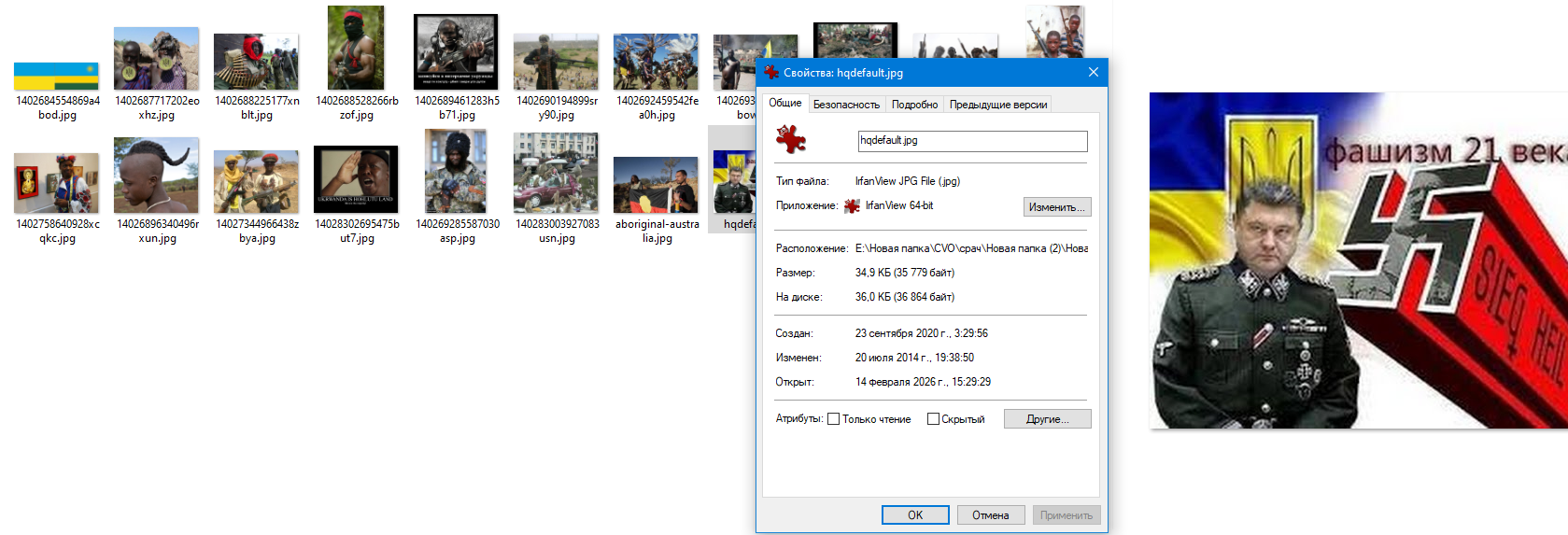Confirm with the OK button
The width and height of the screenshot is (1568, 535).
click(x=915, y=515)
